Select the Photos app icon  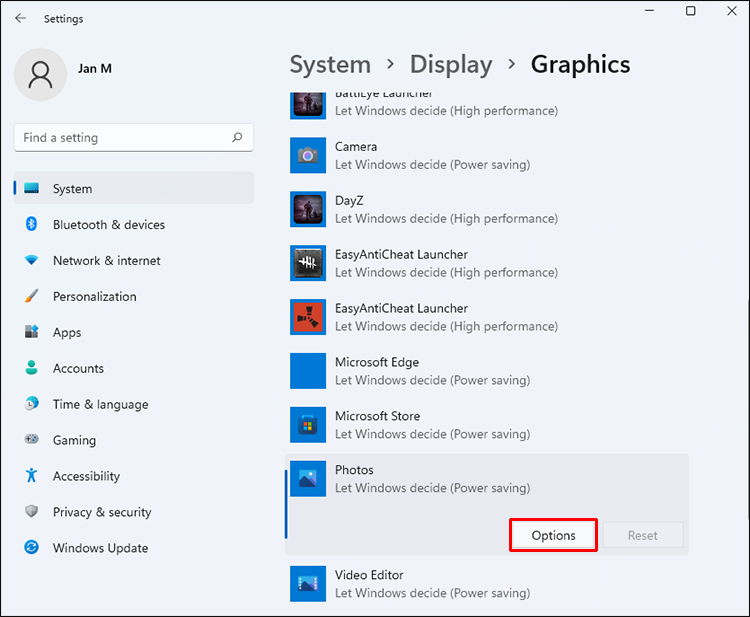tap(308, 479)
